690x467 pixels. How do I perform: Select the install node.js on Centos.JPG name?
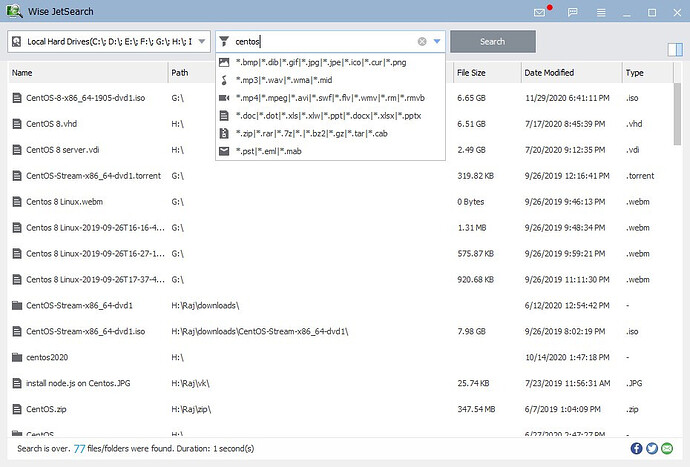click(x=78, y=383)
